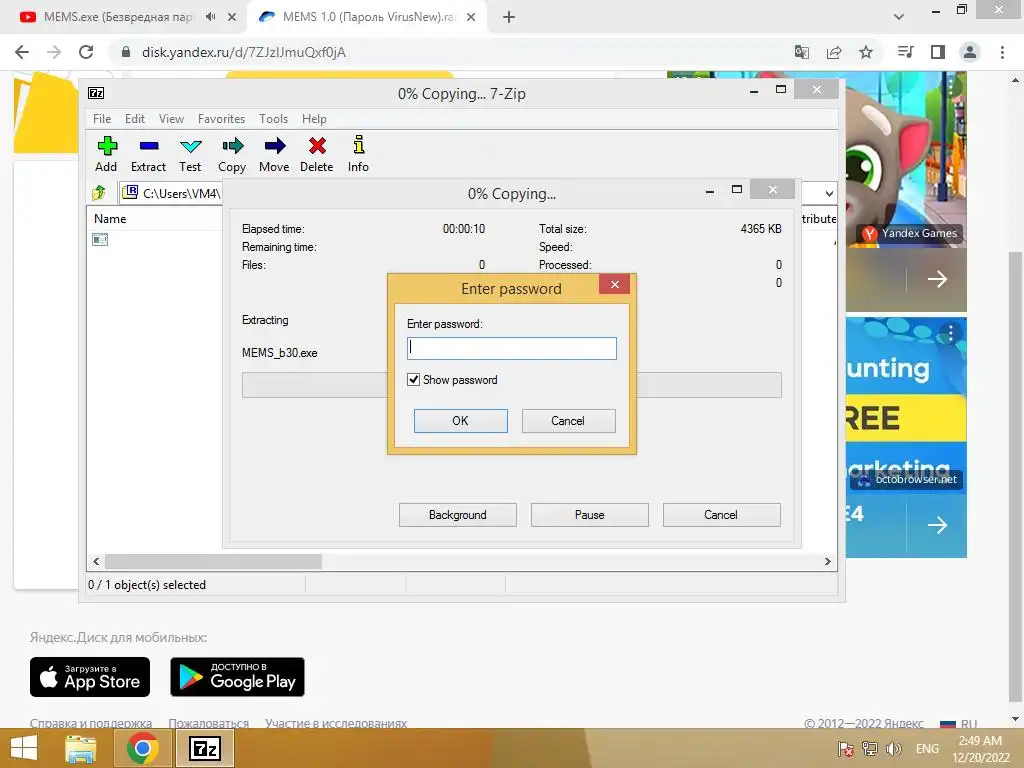Click the file icon in the Name list
Viewport: 1024px width, 768px height.
pos(100,240)
